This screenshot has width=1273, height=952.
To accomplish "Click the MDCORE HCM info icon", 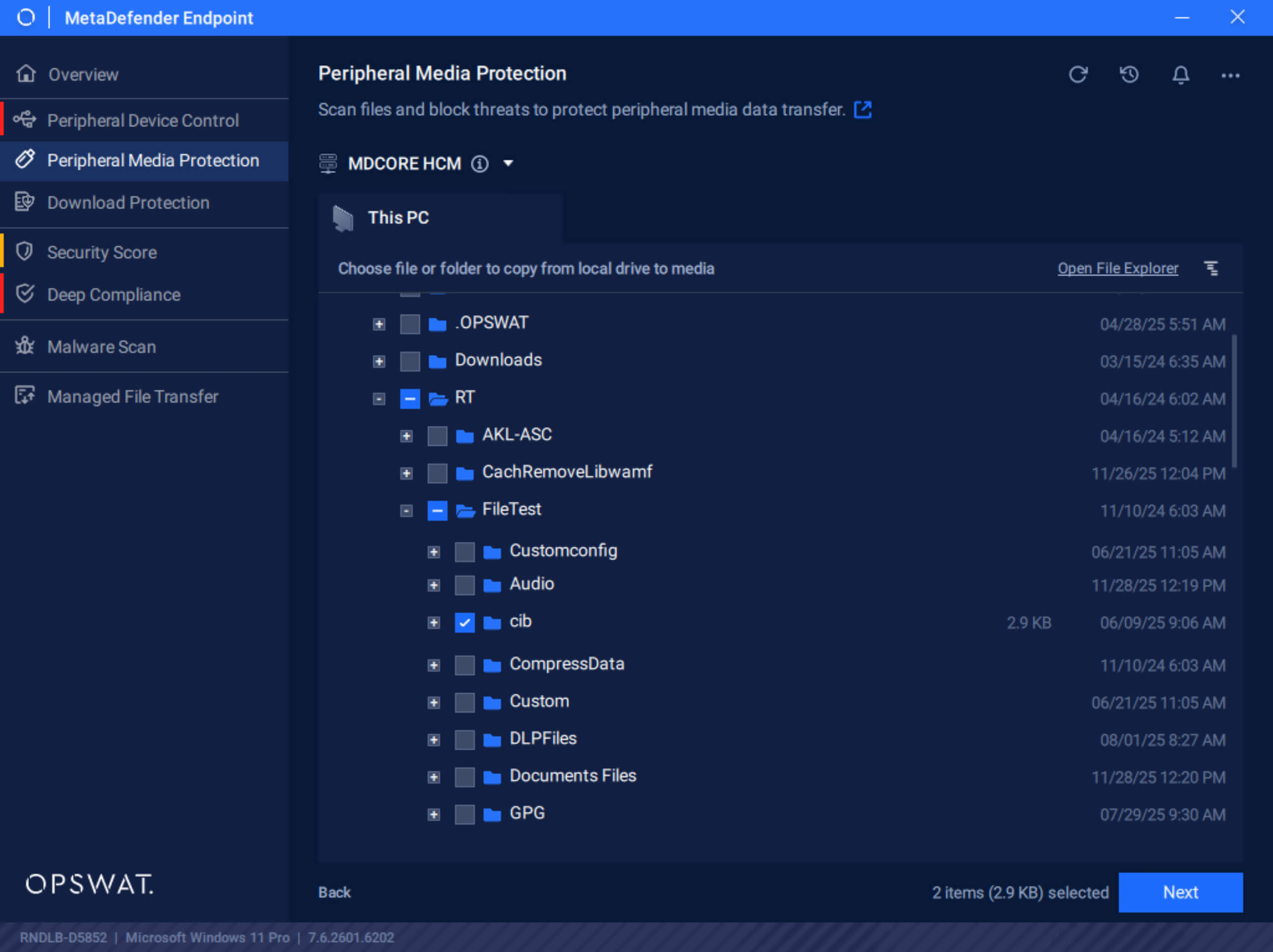I will coord(479,164).
